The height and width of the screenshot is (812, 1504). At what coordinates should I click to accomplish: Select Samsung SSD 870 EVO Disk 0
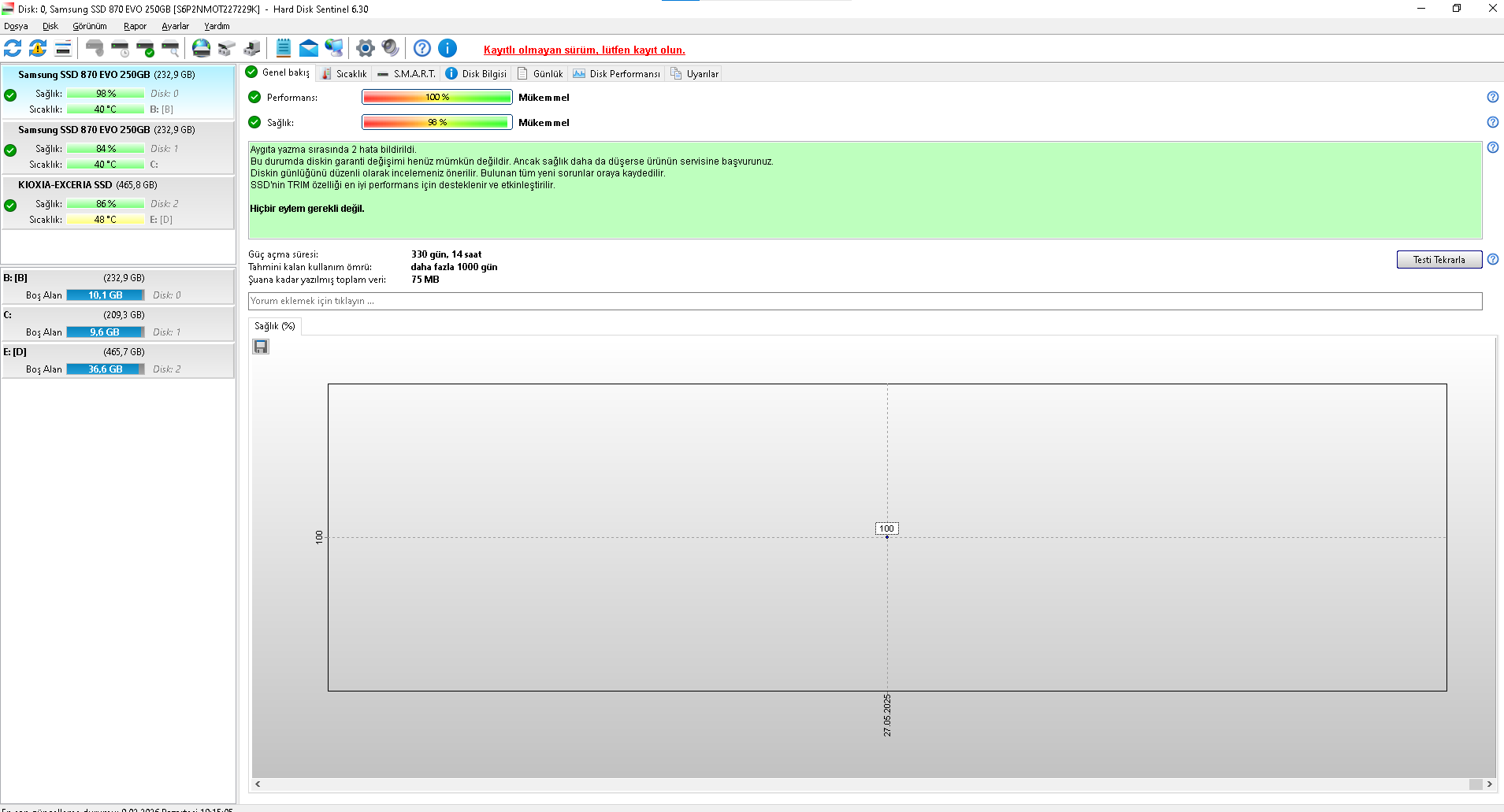[x=118, y=91]
